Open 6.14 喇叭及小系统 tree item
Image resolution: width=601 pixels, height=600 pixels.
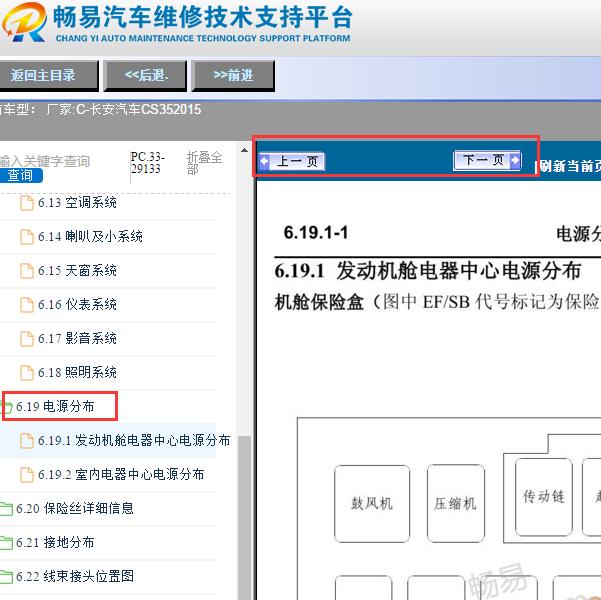pos(90,237)
